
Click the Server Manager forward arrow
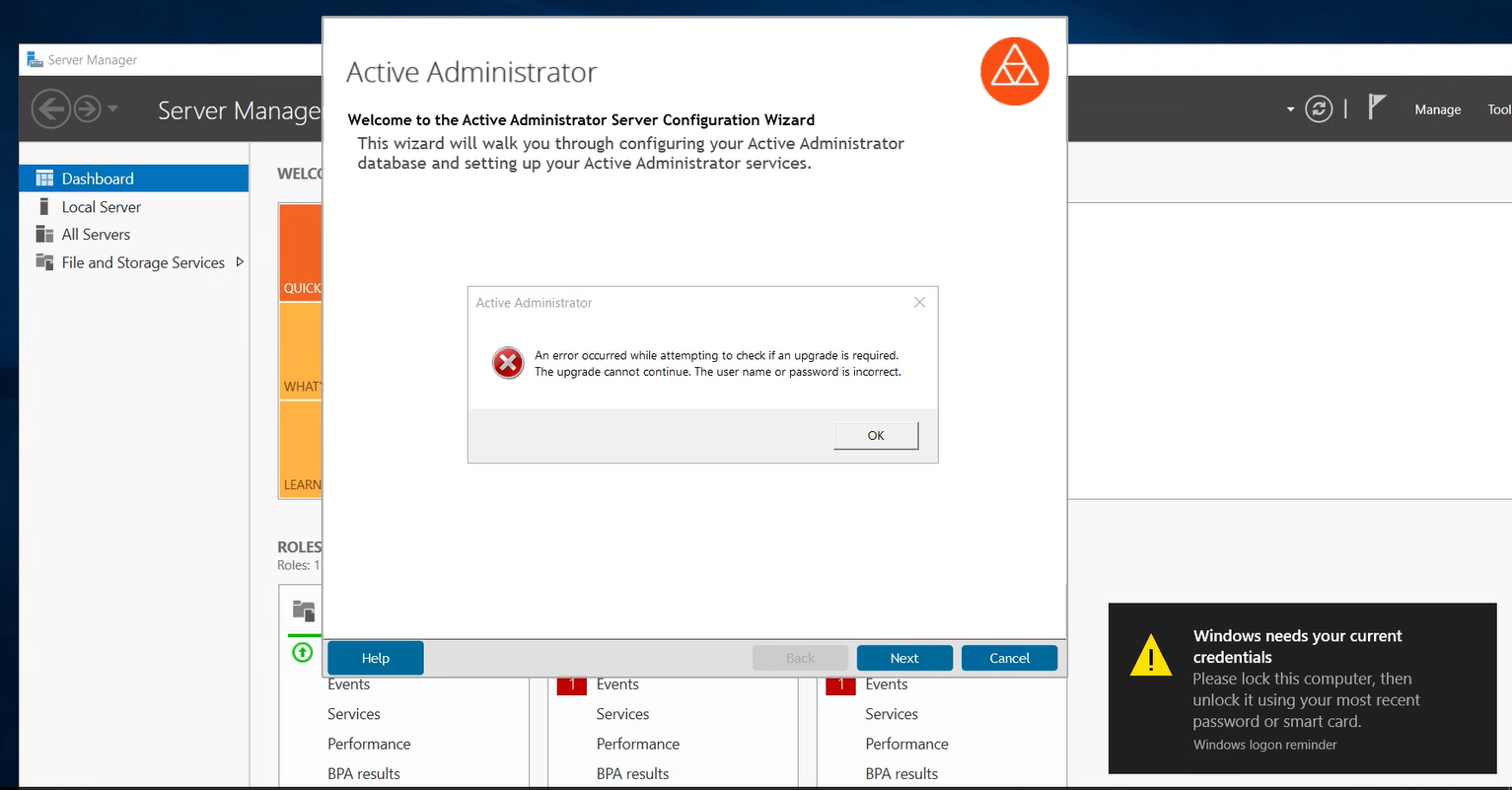[88, 108]
